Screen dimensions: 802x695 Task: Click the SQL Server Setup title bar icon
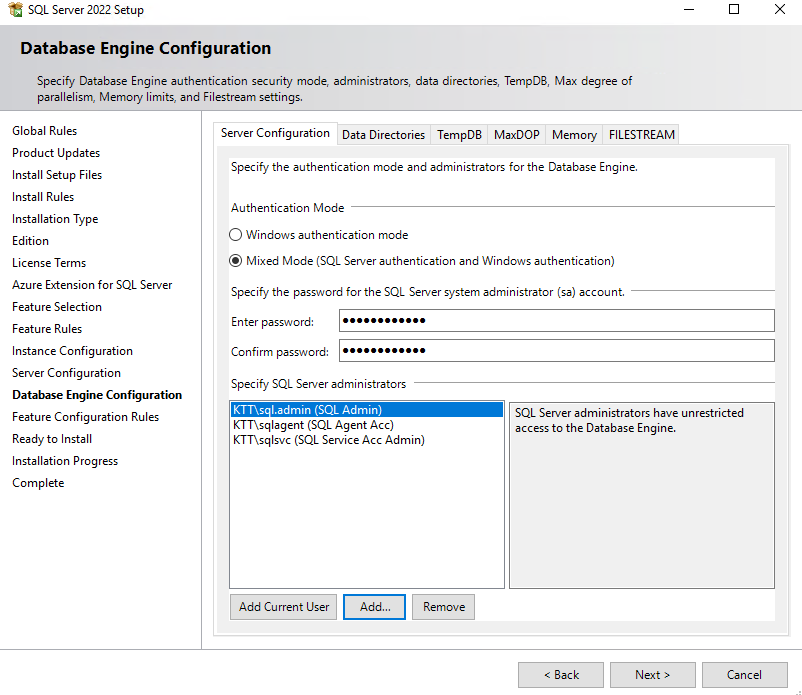point(15,9)
